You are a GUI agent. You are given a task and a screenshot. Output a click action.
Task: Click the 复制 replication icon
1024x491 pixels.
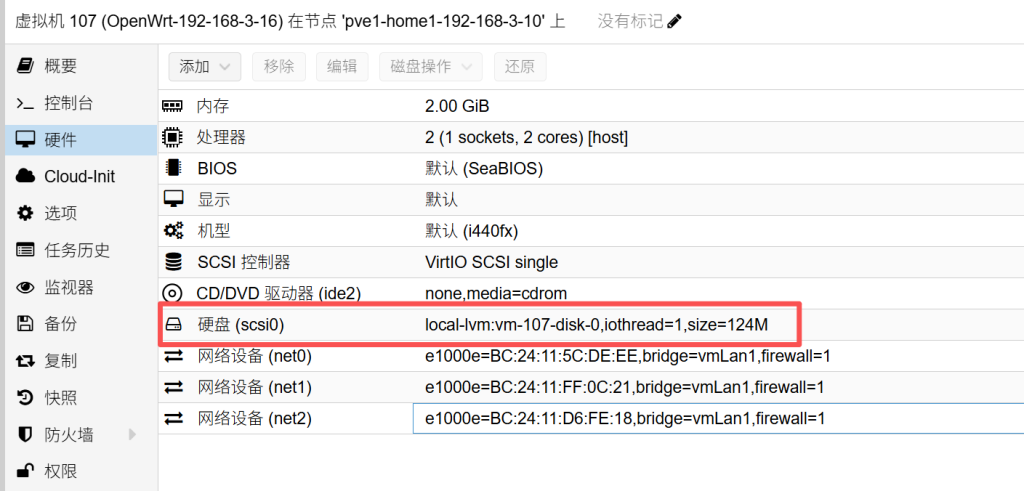click(x=26, y=361)
